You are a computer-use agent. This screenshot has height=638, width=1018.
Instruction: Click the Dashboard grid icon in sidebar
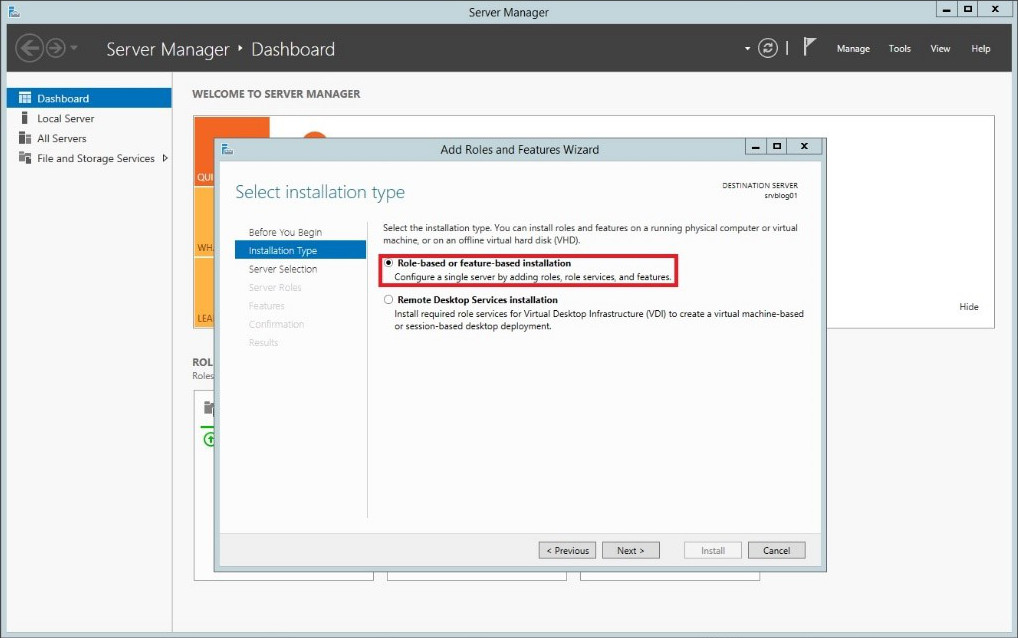point(25,98)
